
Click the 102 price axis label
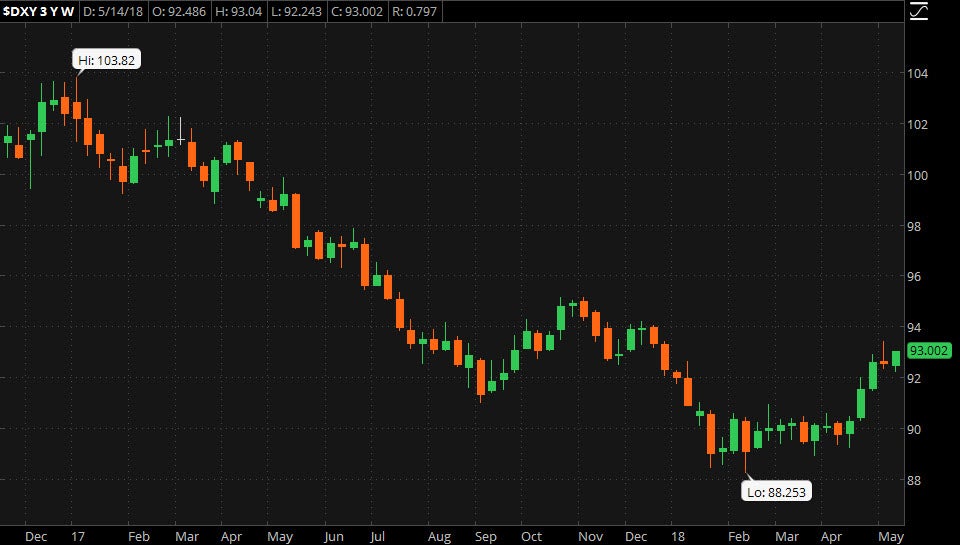click(917, 124)
